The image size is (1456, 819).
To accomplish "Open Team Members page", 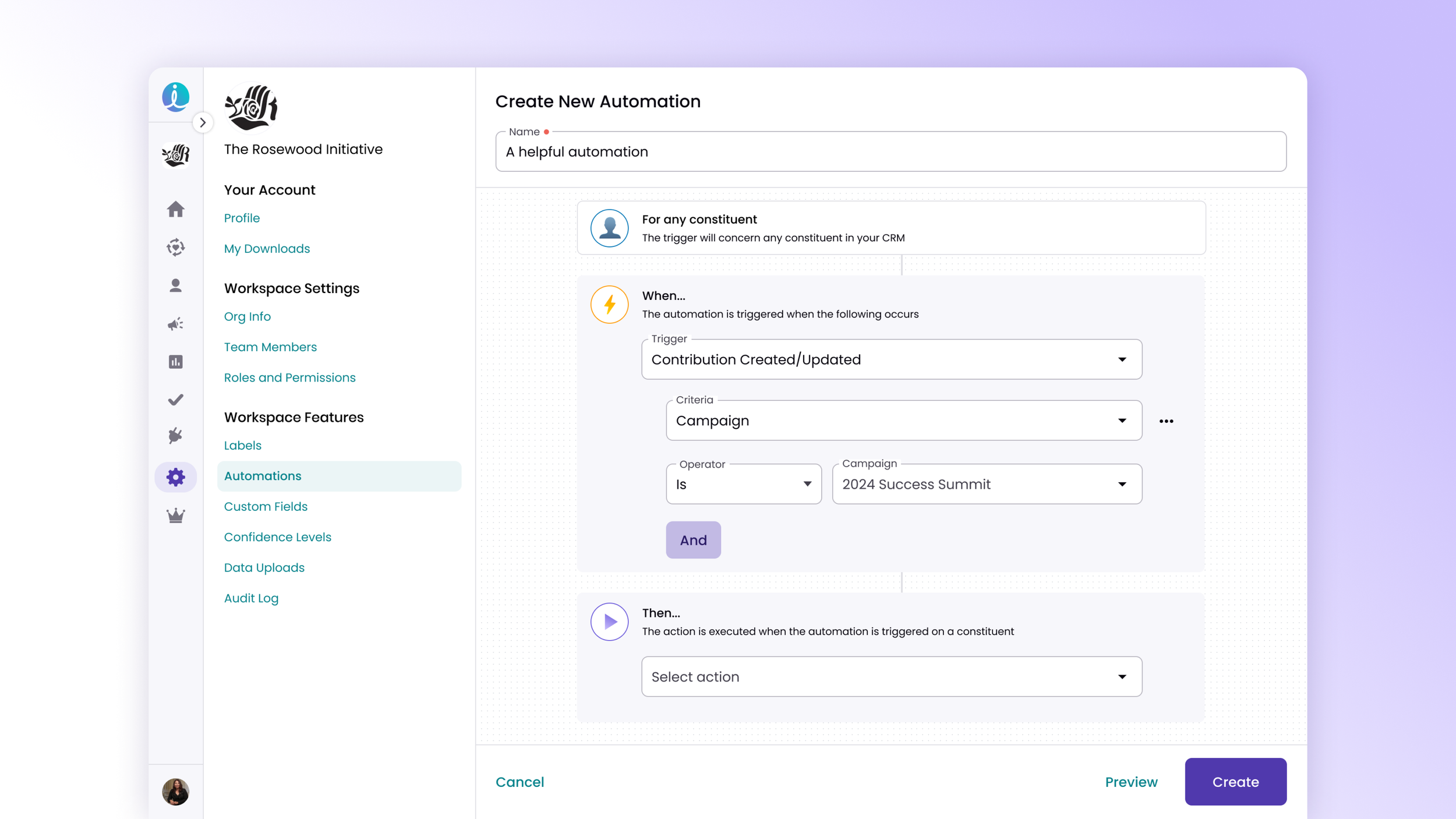I will pos(270,347).
